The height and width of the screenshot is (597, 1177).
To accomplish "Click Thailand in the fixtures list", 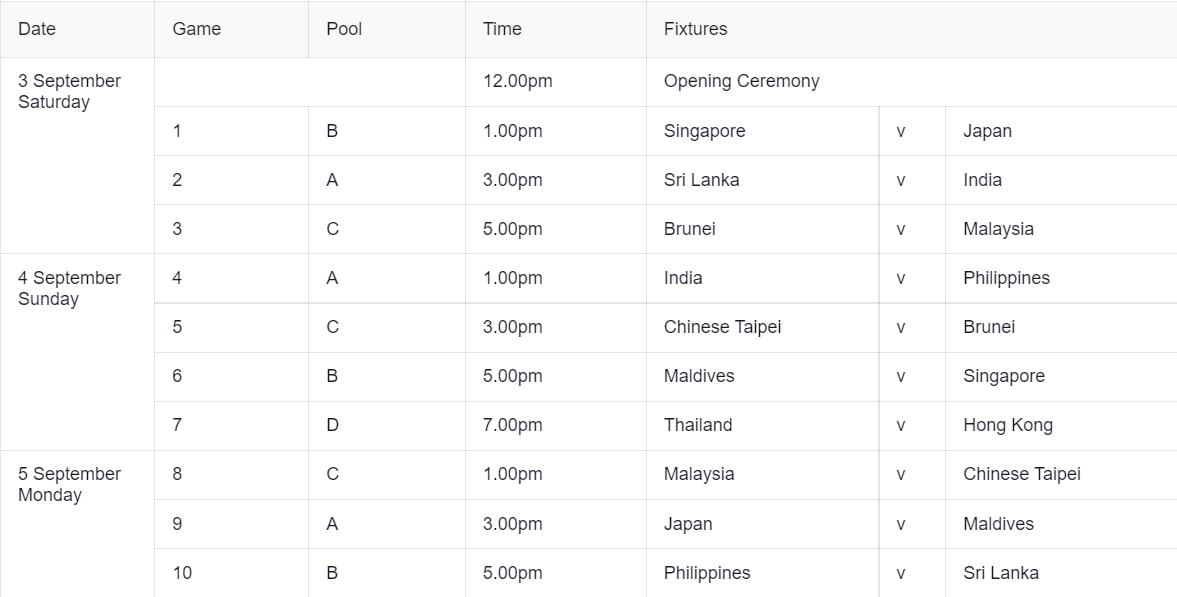I will (x=698, y=425).
